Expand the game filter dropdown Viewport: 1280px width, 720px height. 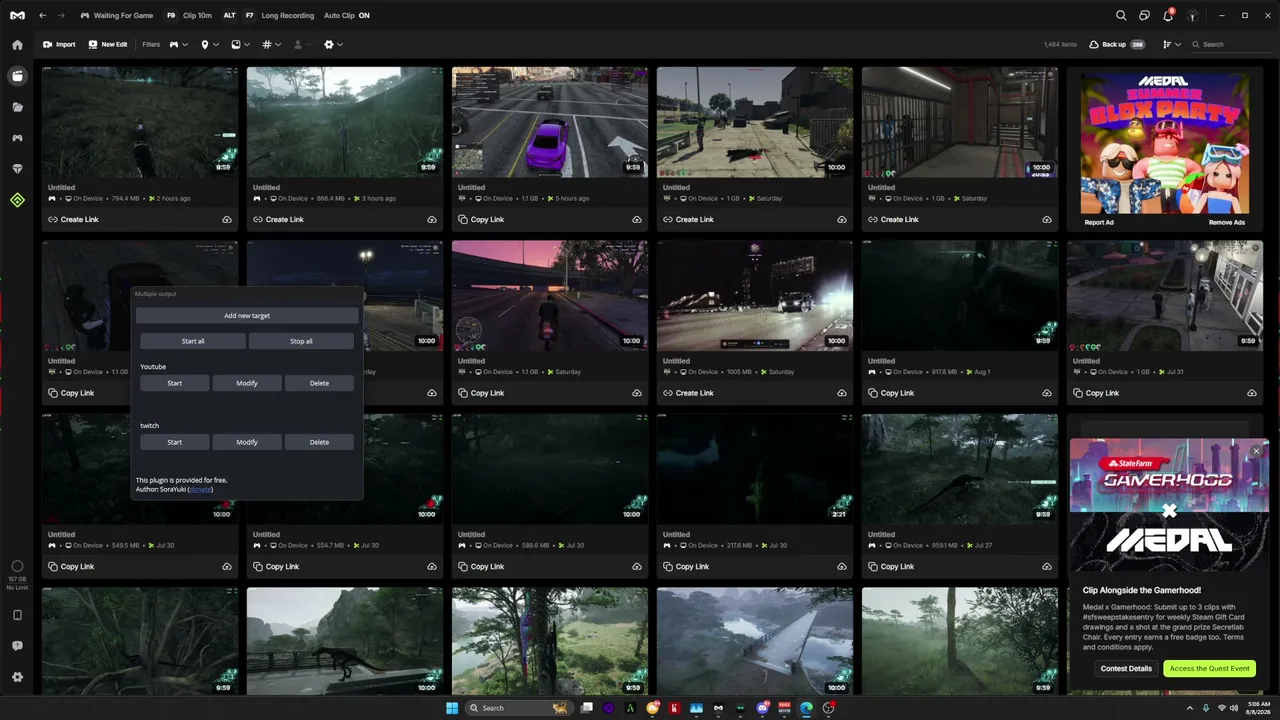[x=178, y=45]
